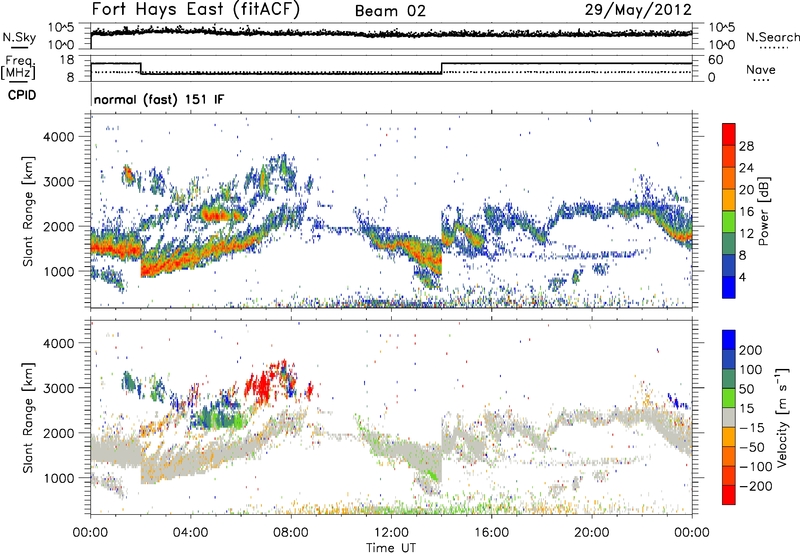Select the Power colorbar segment between 4 and 8
Screen dimensions: 800x554
(x=729, y=265)
